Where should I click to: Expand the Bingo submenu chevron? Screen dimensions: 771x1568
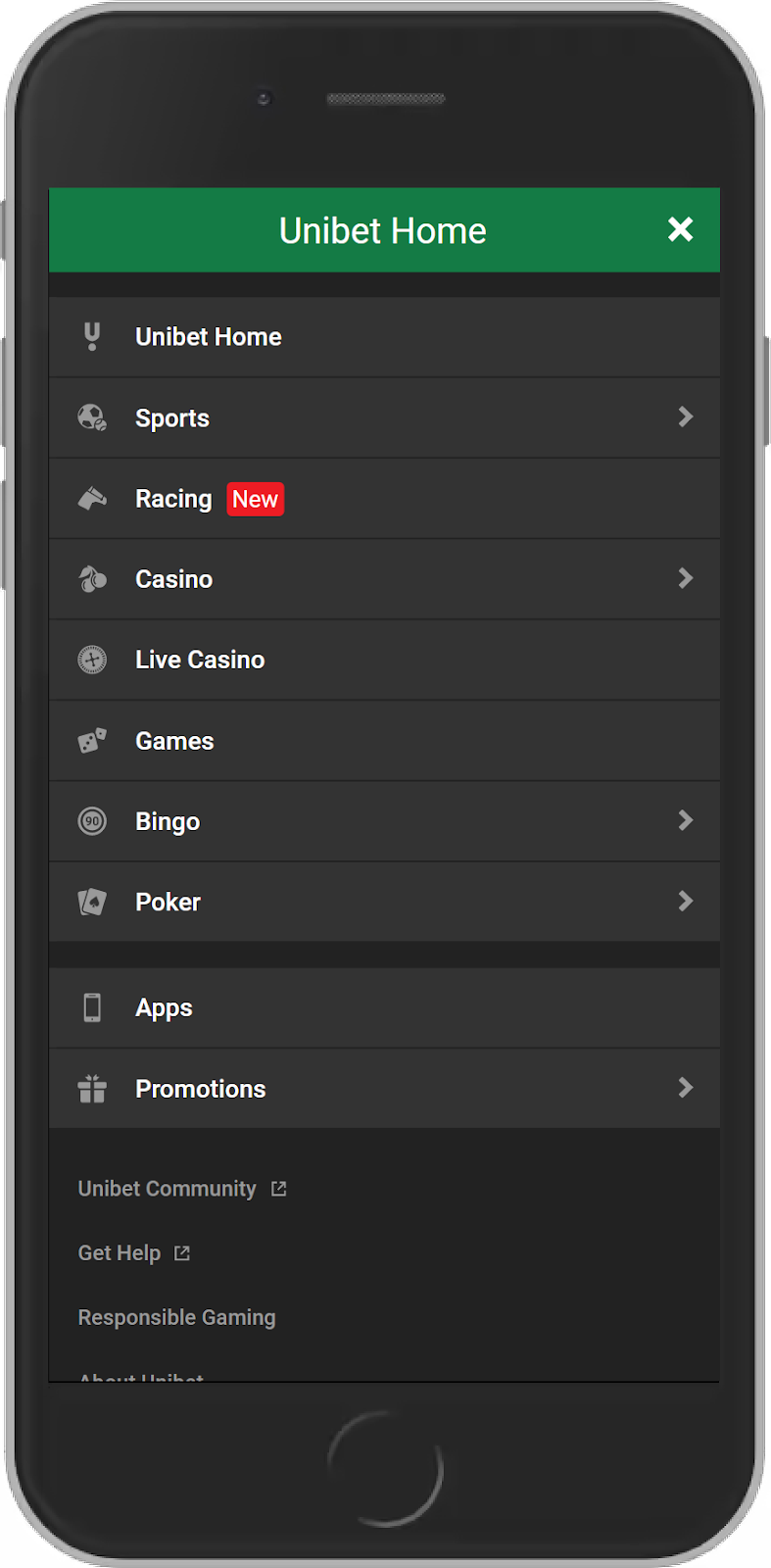pos(686,820)
